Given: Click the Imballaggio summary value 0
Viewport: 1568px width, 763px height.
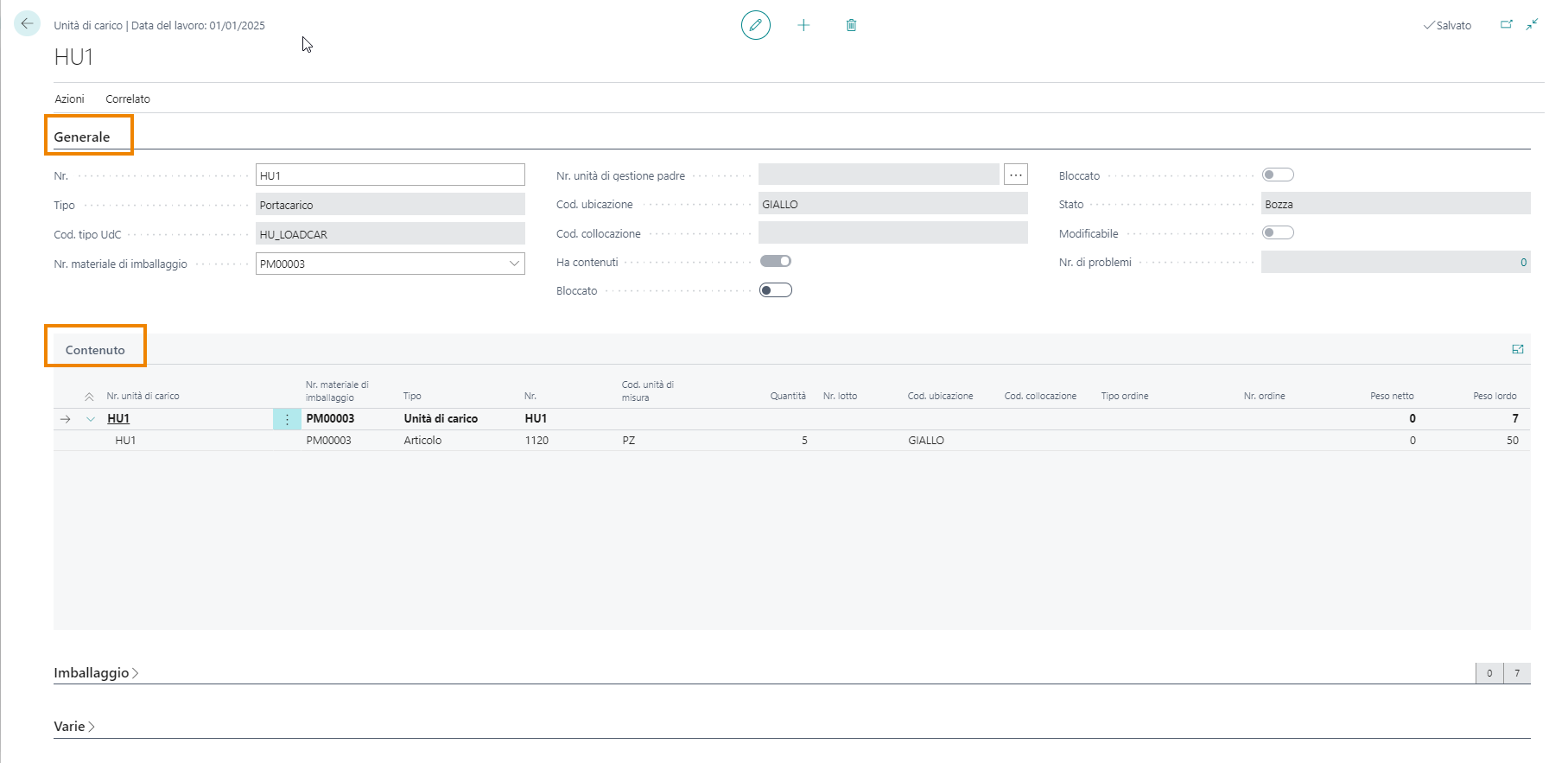Looking at the screenshot, I should click(1489, 673).
